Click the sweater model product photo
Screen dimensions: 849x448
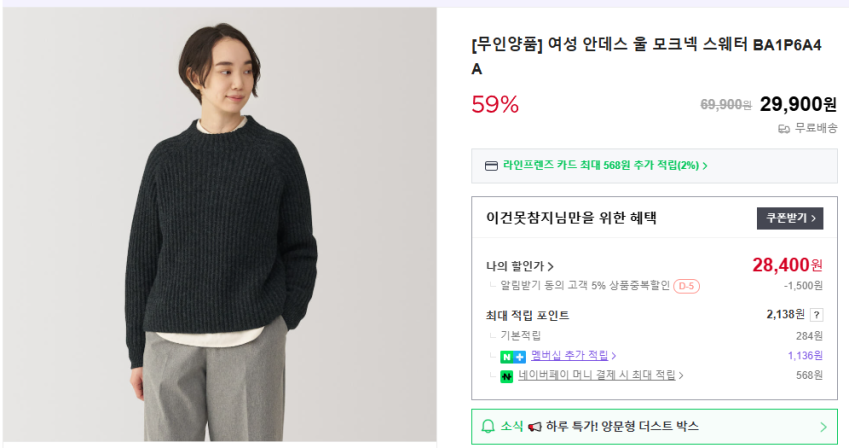tap(221, 225)
